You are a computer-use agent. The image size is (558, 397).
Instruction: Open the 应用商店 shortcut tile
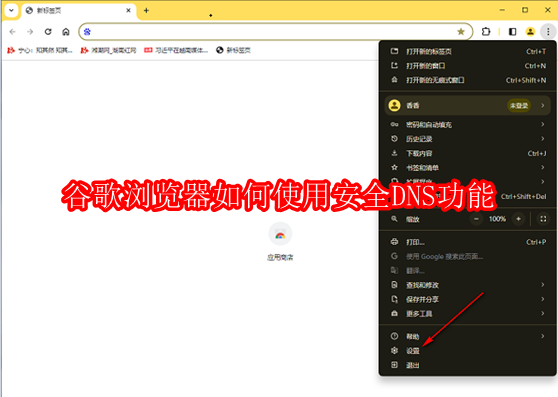(x=280, y=241)
